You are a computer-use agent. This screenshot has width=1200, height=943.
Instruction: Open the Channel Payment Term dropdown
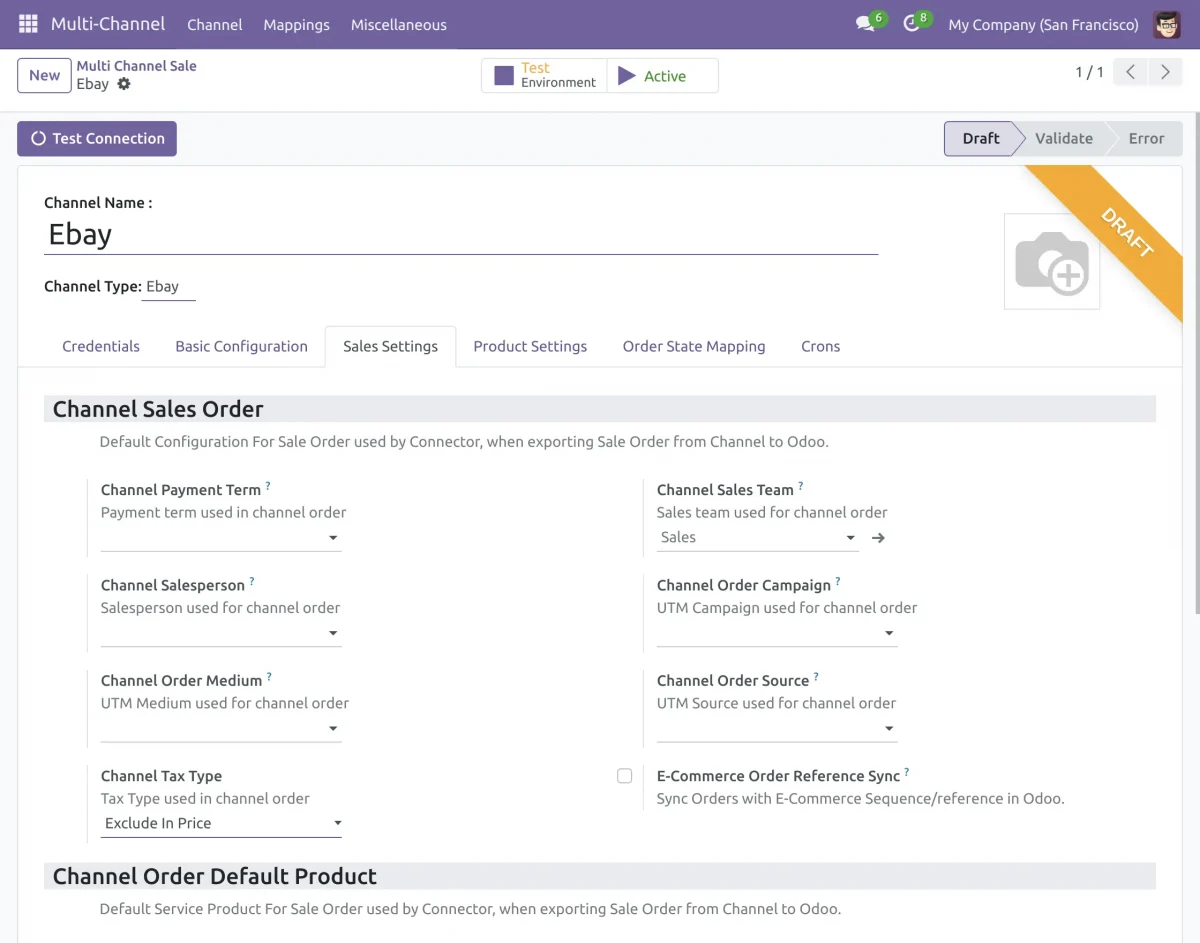click(x=332, y=537)
